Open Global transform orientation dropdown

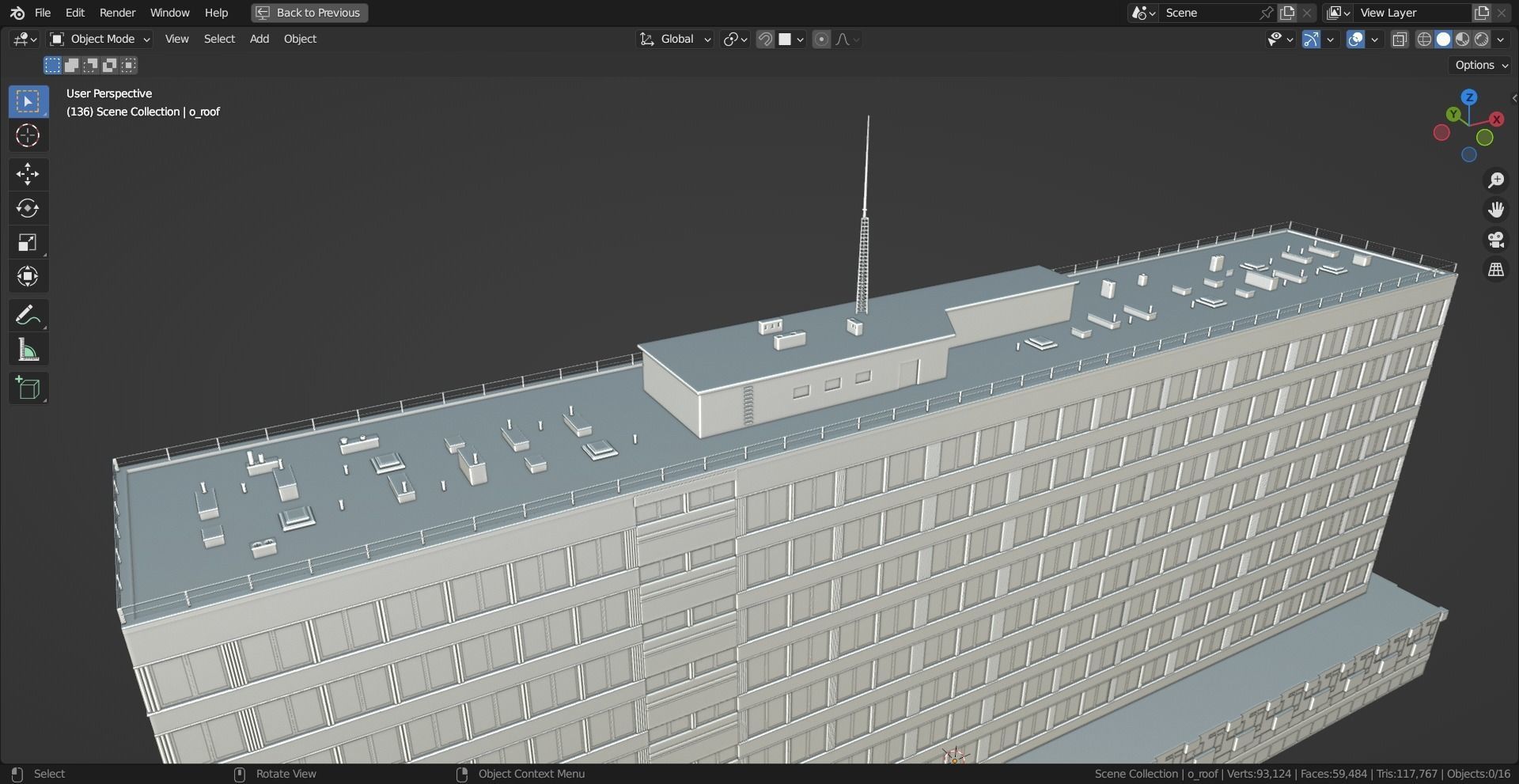click(x=675, y=39)
